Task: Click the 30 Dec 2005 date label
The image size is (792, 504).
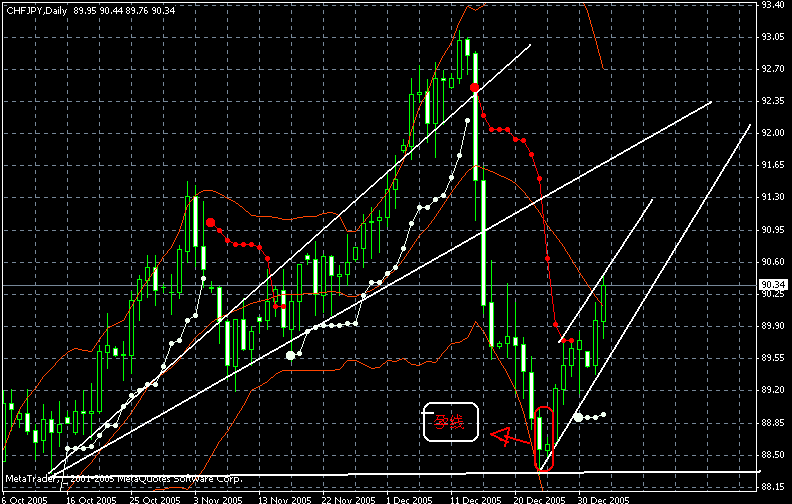Action: pyautogui.click(x=604, y=499)
